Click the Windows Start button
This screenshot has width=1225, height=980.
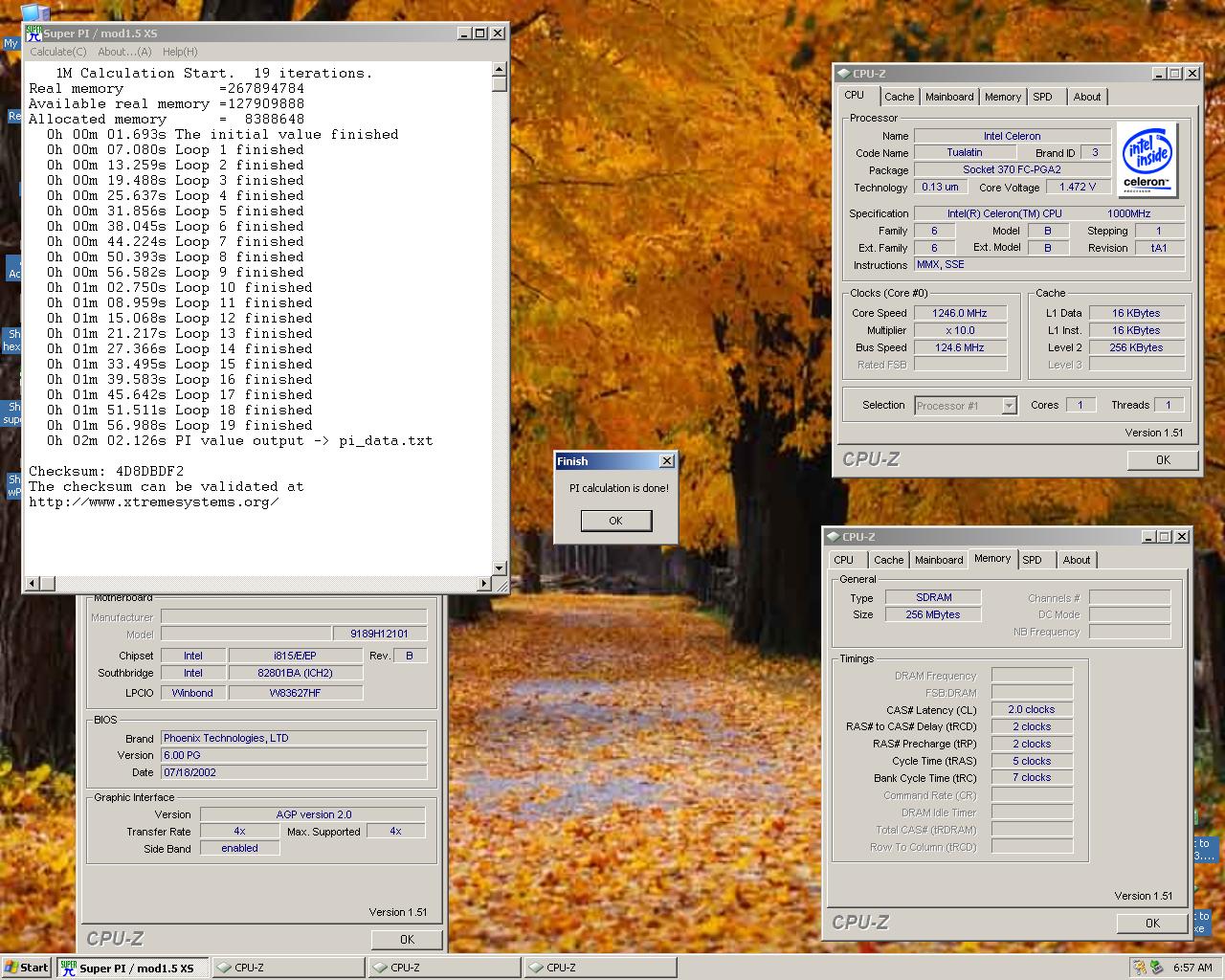pyautogui.click(x=27, y=968)
